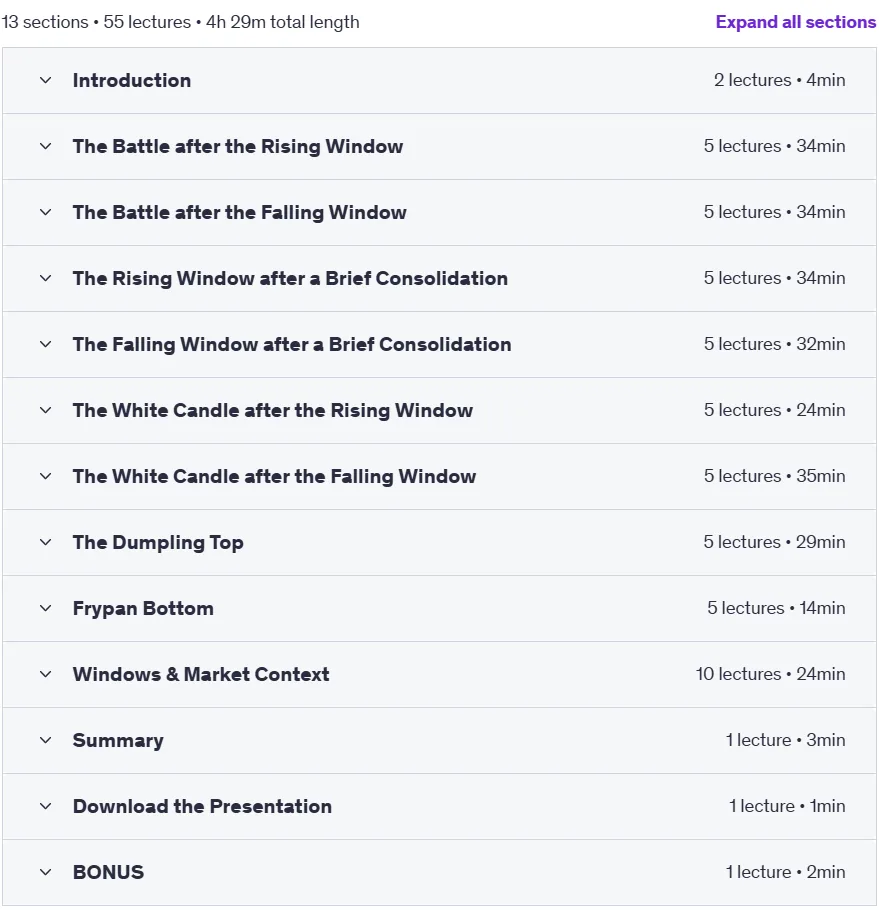Screen dimensions: 879x910
Task: Click the Windows & Market Context heading
Action: coord(201,674)
